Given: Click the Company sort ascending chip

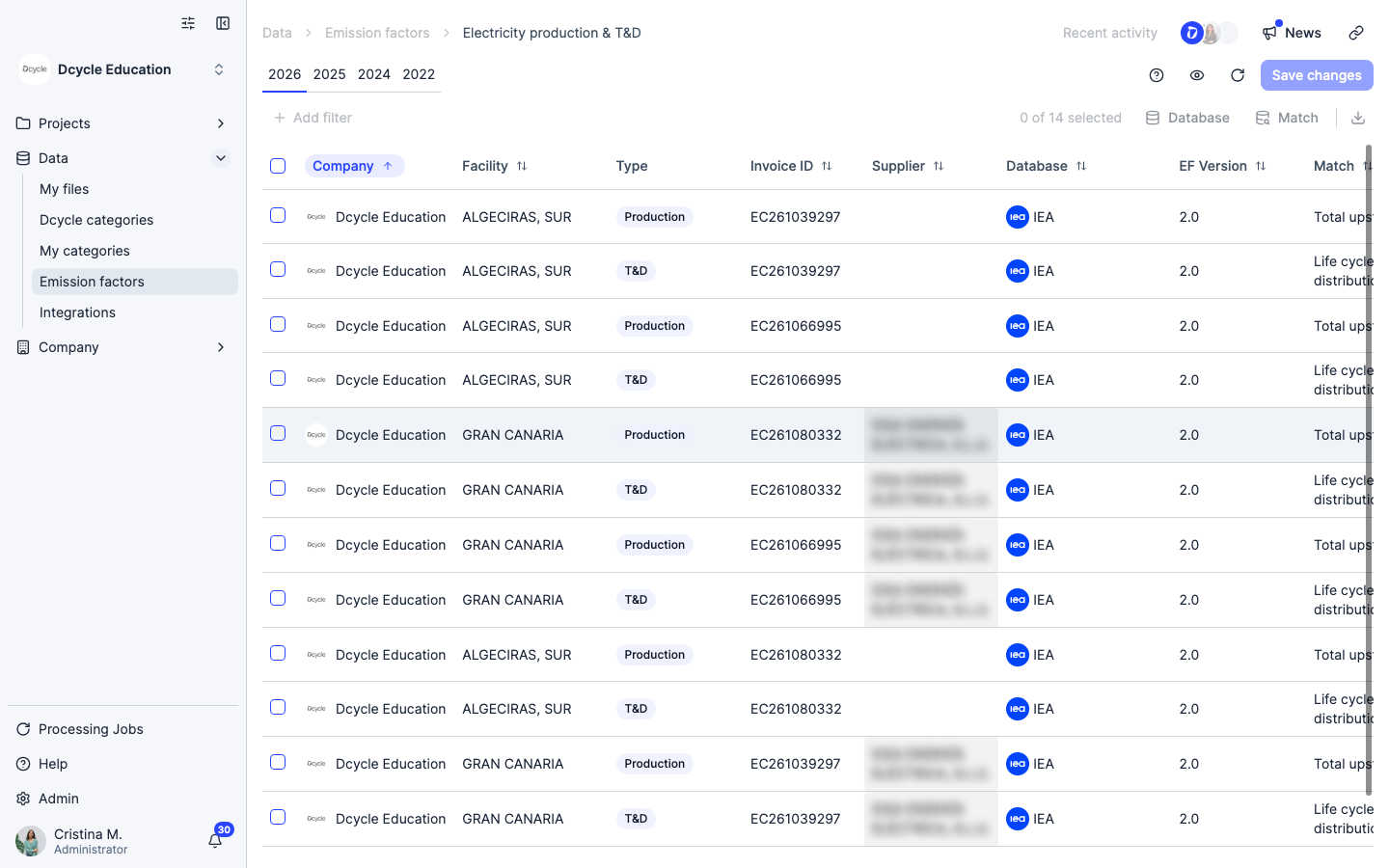Looking at the screenshot, I should (354, 166).
